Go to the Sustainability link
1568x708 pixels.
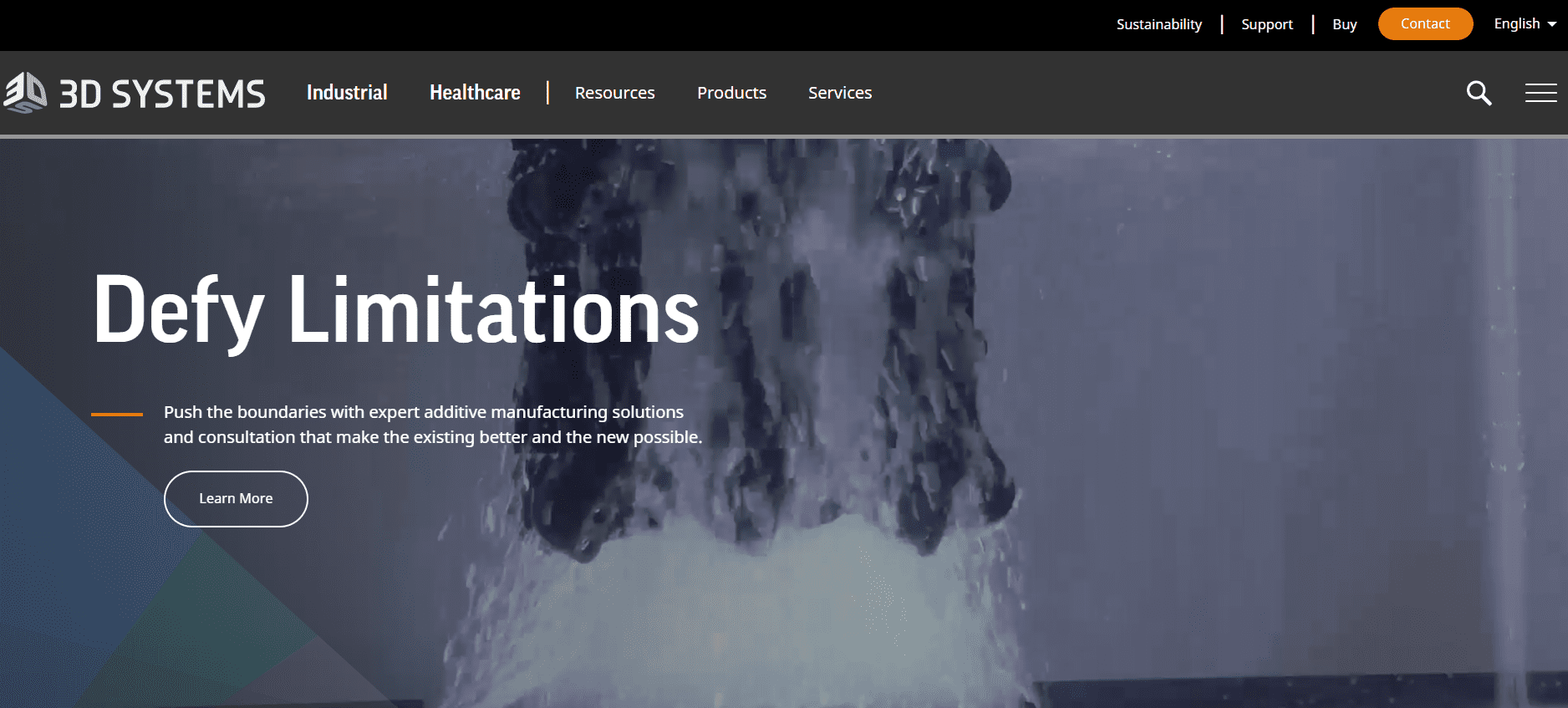(x=1158, y=24)
